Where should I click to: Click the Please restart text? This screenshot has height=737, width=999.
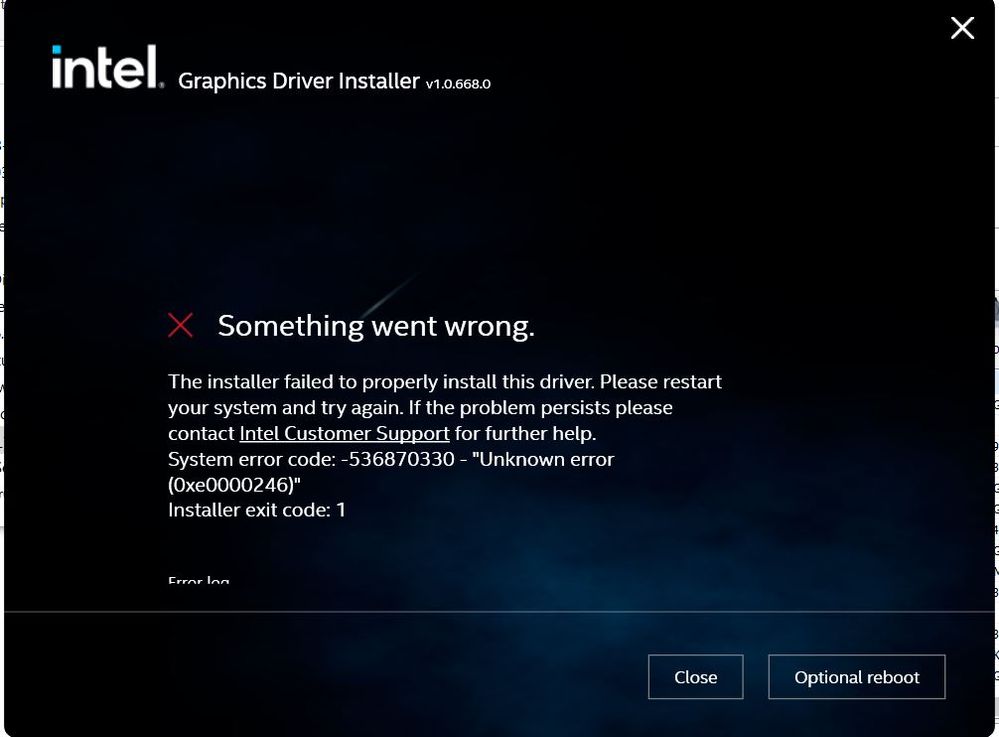661,382
